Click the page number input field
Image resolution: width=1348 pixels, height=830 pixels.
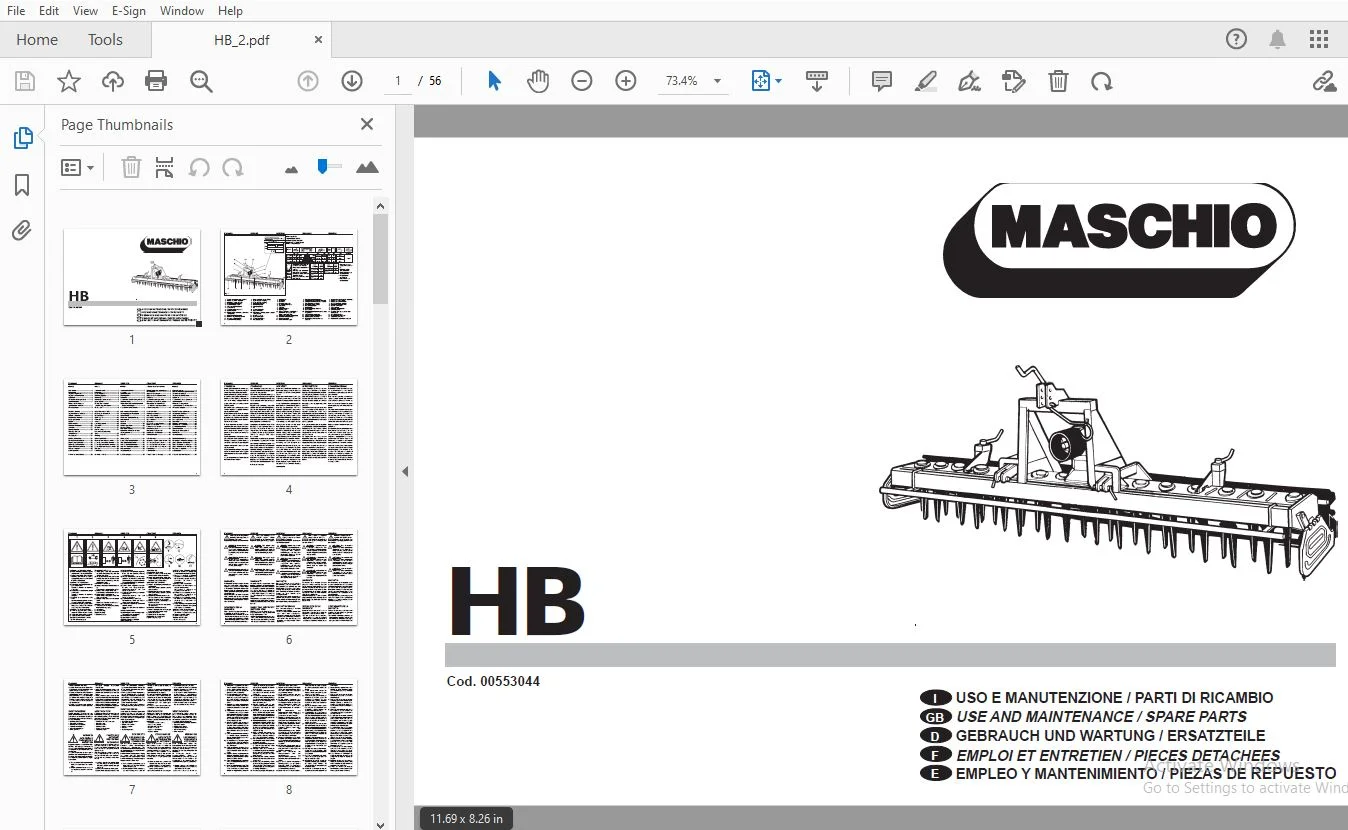point(398,81)
